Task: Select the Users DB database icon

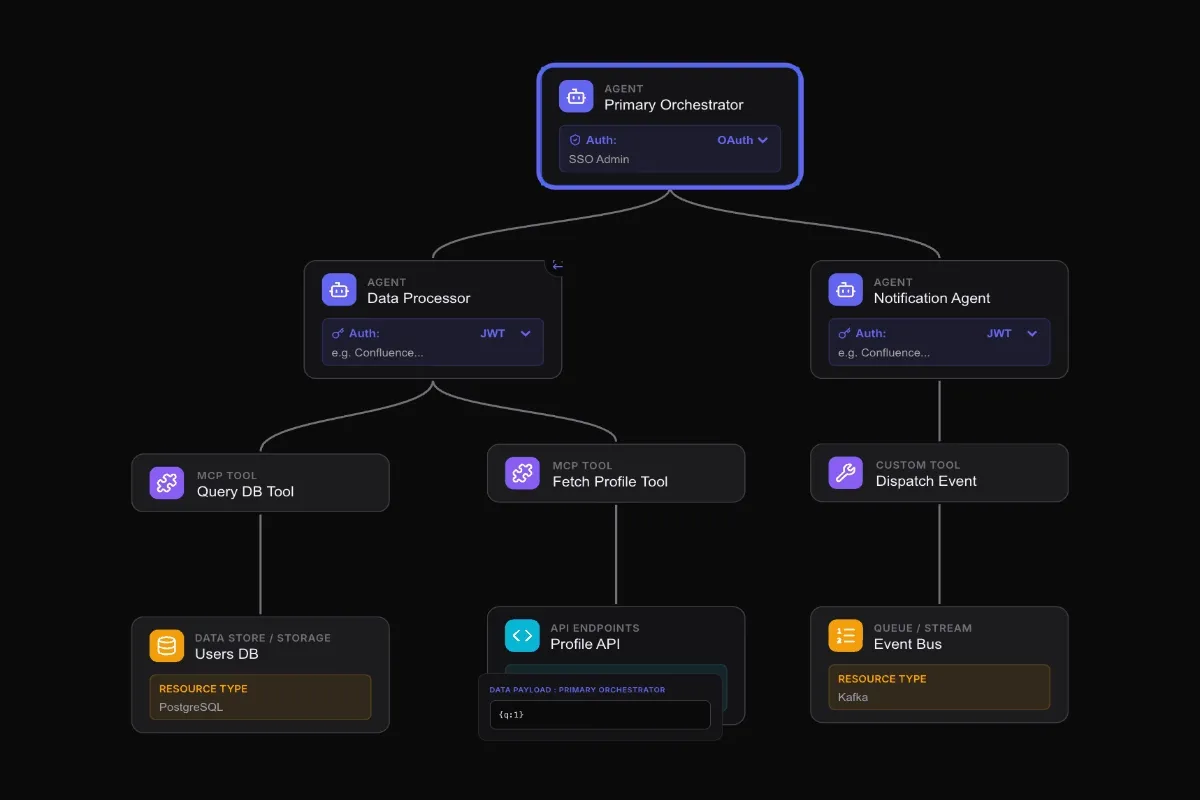Action: pos(166,645)
